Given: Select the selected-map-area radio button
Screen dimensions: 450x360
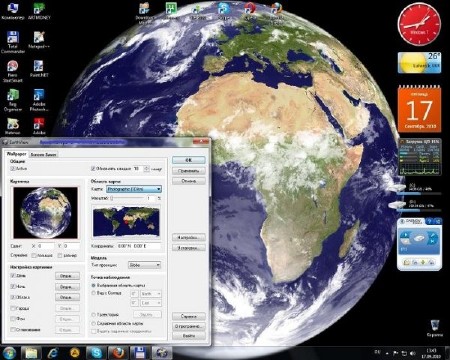Looking at the screenshot, I should [94, 285].
